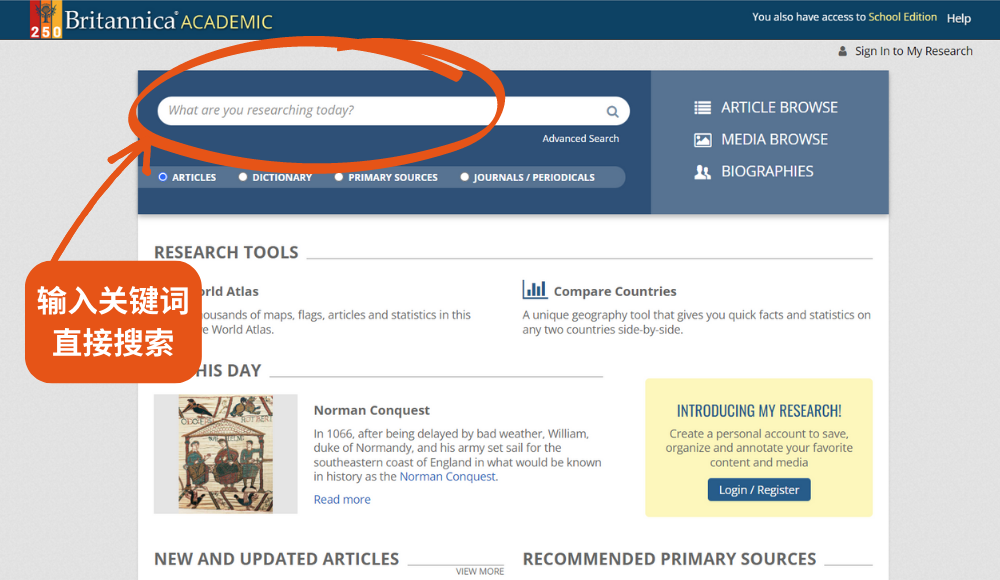
Task: Follow the School Edition link
Action: [902, 17]
